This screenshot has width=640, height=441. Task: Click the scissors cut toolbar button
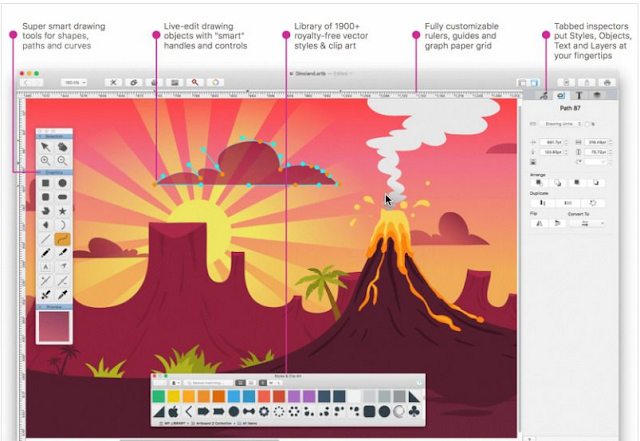pos(113,82)
